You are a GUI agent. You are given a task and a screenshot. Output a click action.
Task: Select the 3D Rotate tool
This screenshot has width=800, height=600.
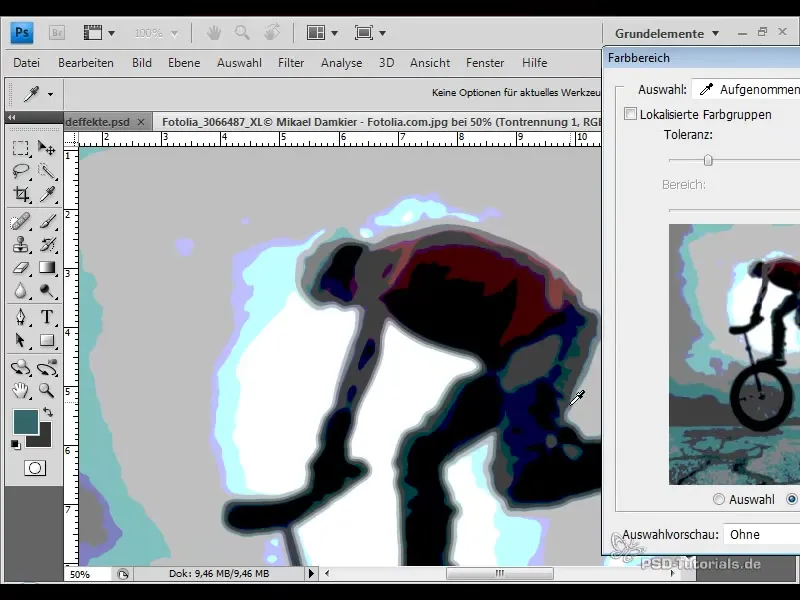20,367
